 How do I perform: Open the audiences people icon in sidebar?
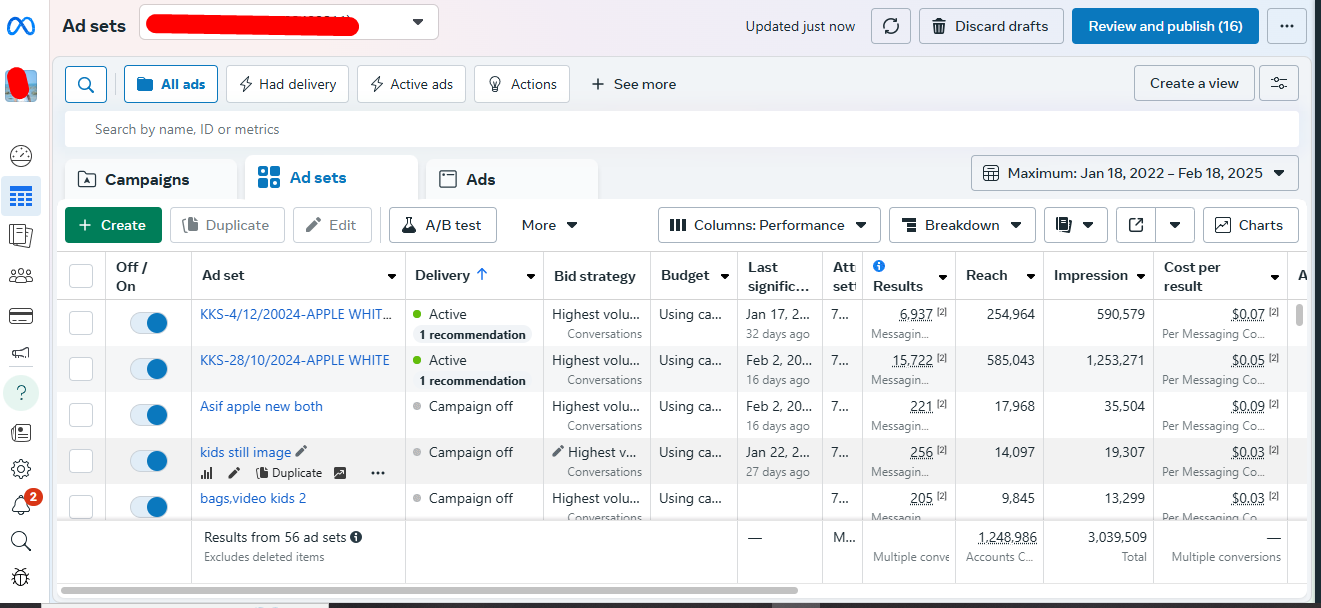point(21,276)
